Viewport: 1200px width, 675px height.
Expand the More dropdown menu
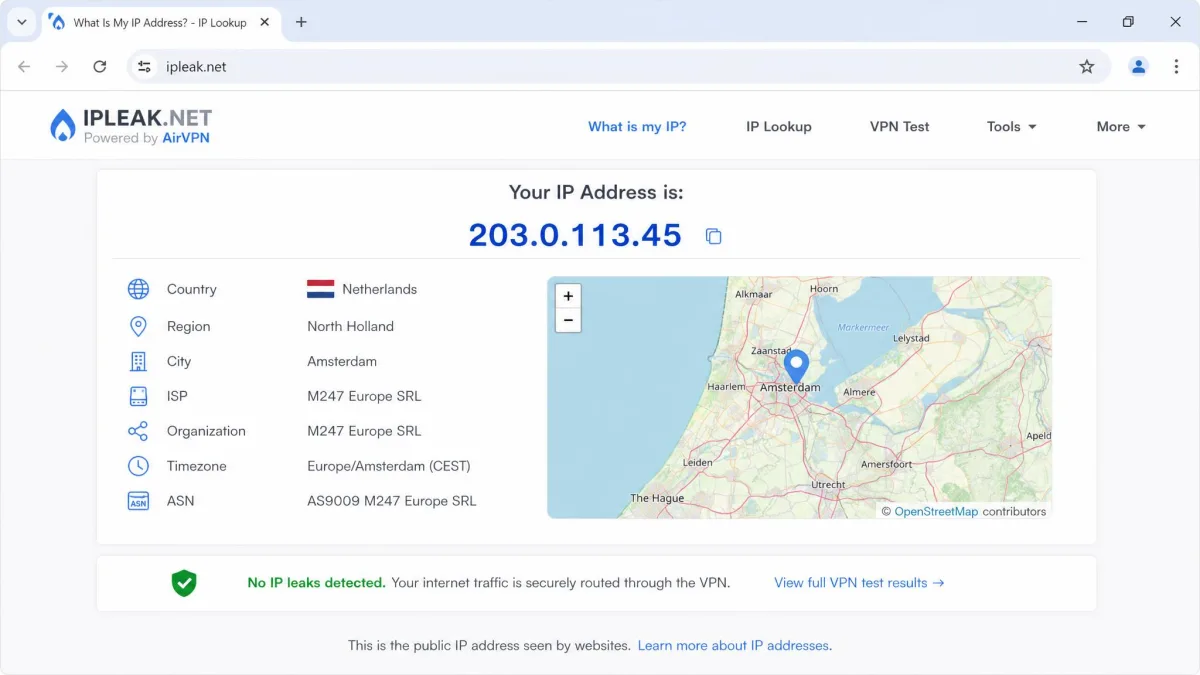click(1121, 127)
